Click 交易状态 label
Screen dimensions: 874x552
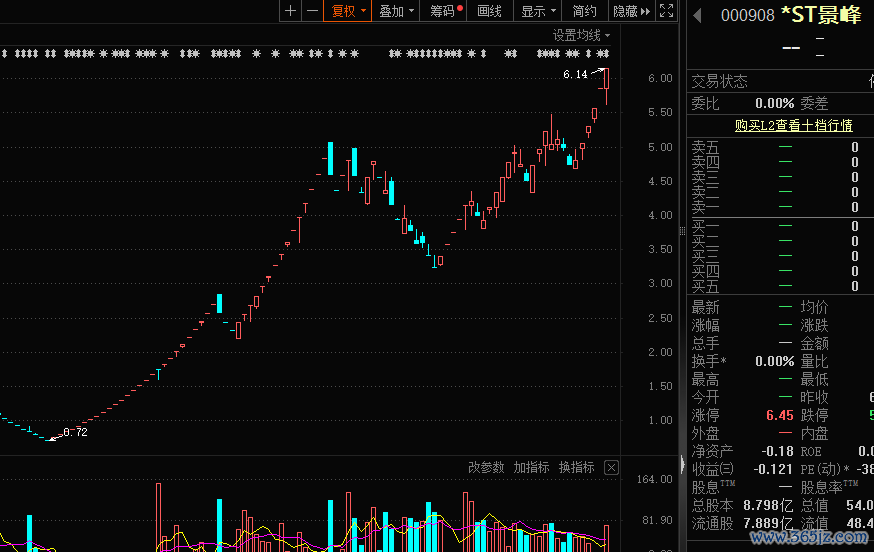[x=719, y=81]
